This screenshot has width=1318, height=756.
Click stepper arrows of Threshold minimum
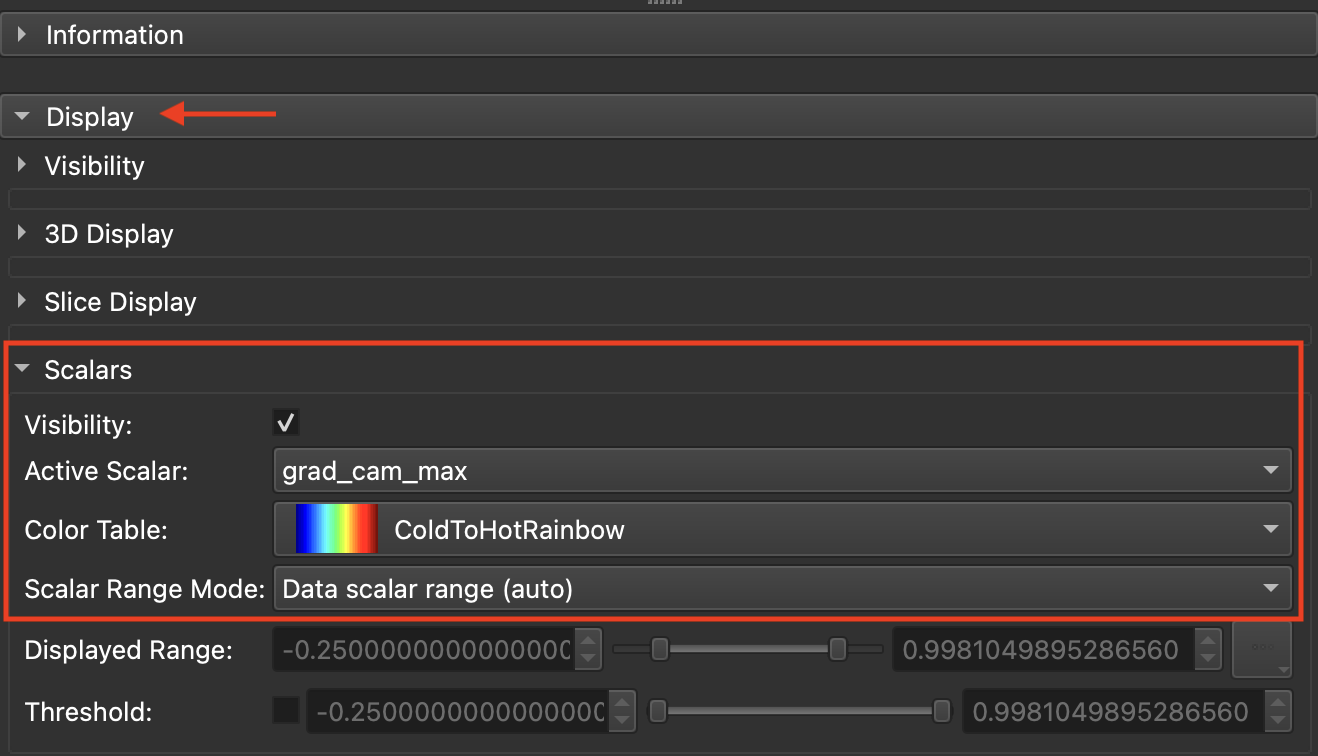click(x=623, y=712)
